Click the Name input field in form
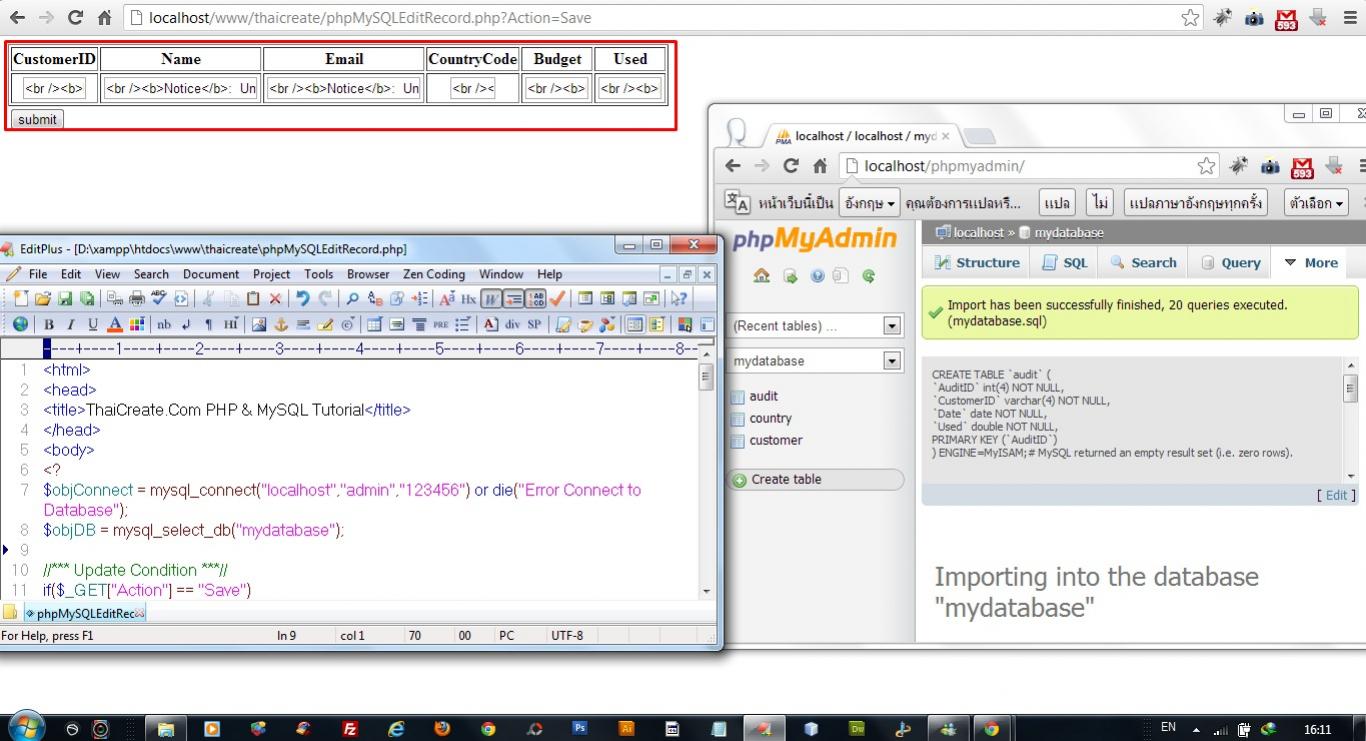The height and width of the screenshot is (741, 1366). (x=181, y=89)
